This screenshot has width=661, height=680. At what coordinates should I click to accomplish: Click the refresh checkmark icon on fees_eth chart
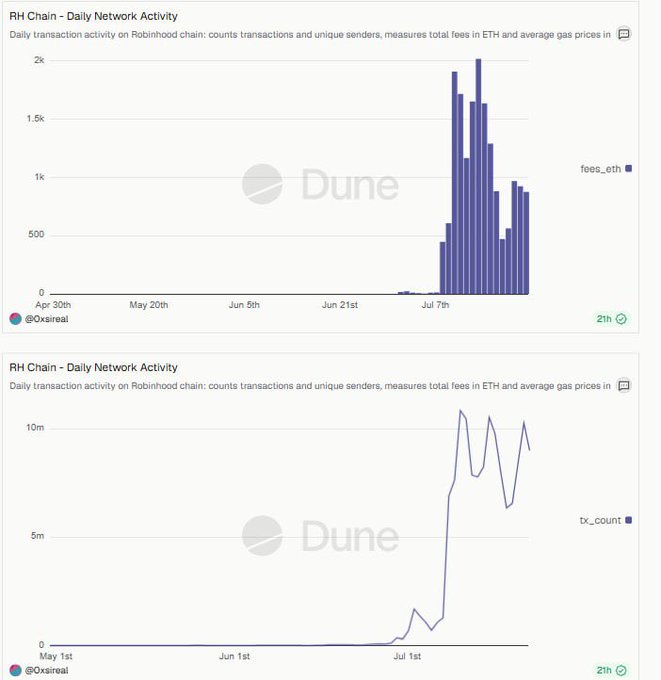(x=622, y=319)
